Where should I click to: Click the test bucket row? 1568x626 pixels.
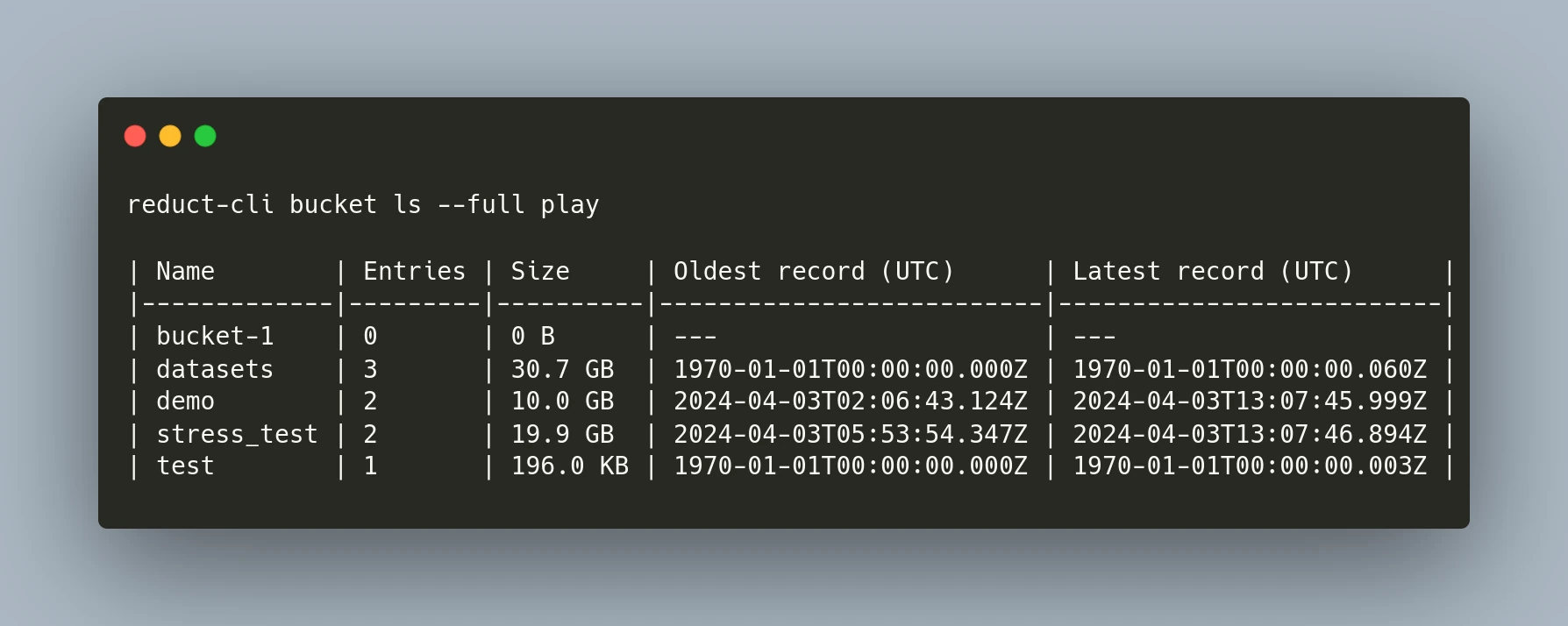point(185,466)
